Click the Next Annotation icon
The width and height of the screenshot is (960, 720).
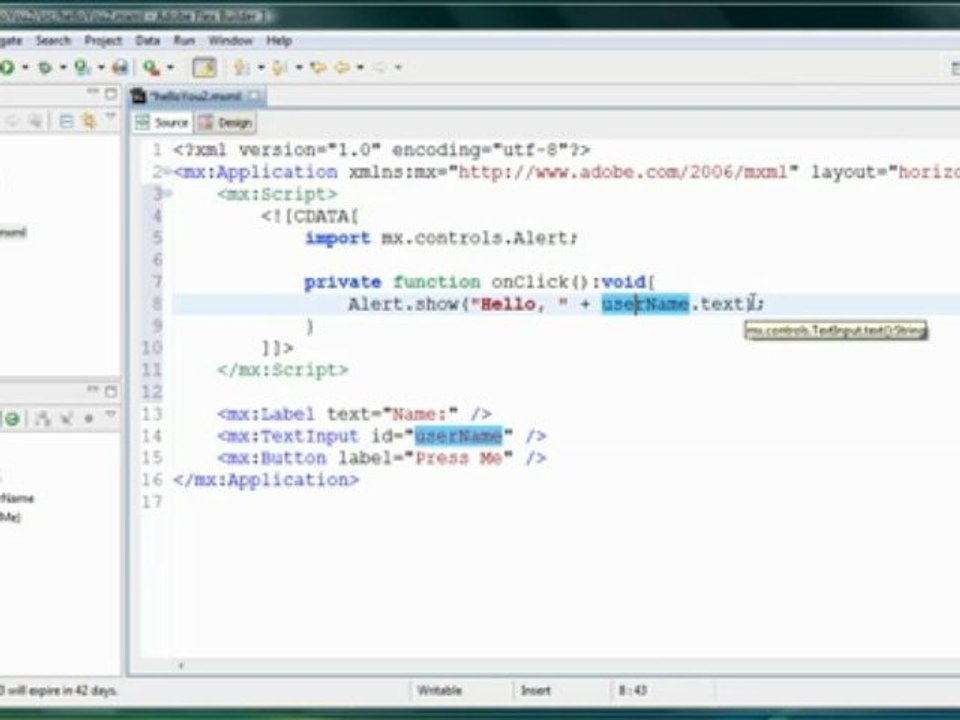coord(242,67)
